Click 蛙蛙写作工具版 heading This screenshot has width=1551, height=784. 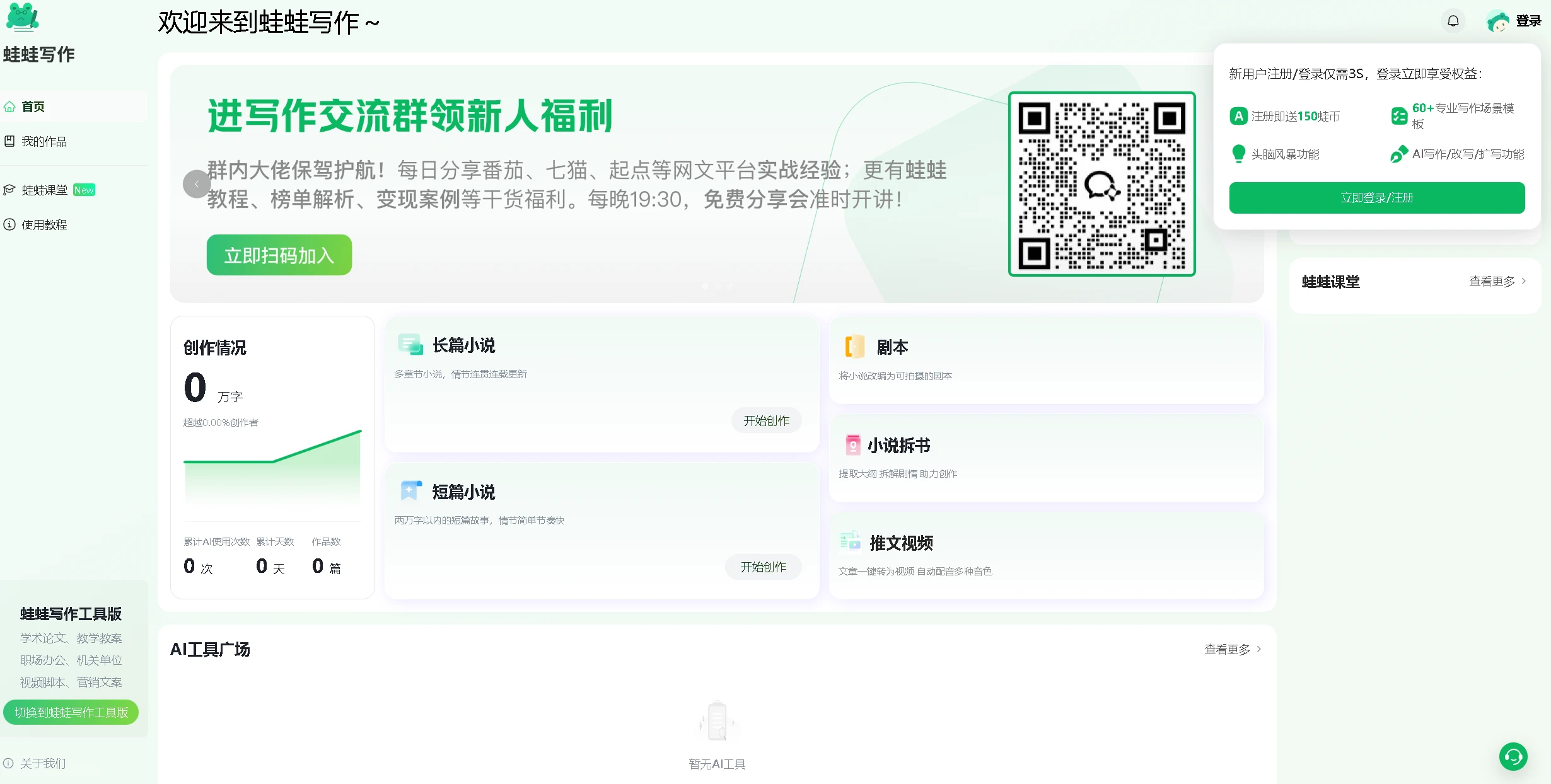[x=71, y=614]
